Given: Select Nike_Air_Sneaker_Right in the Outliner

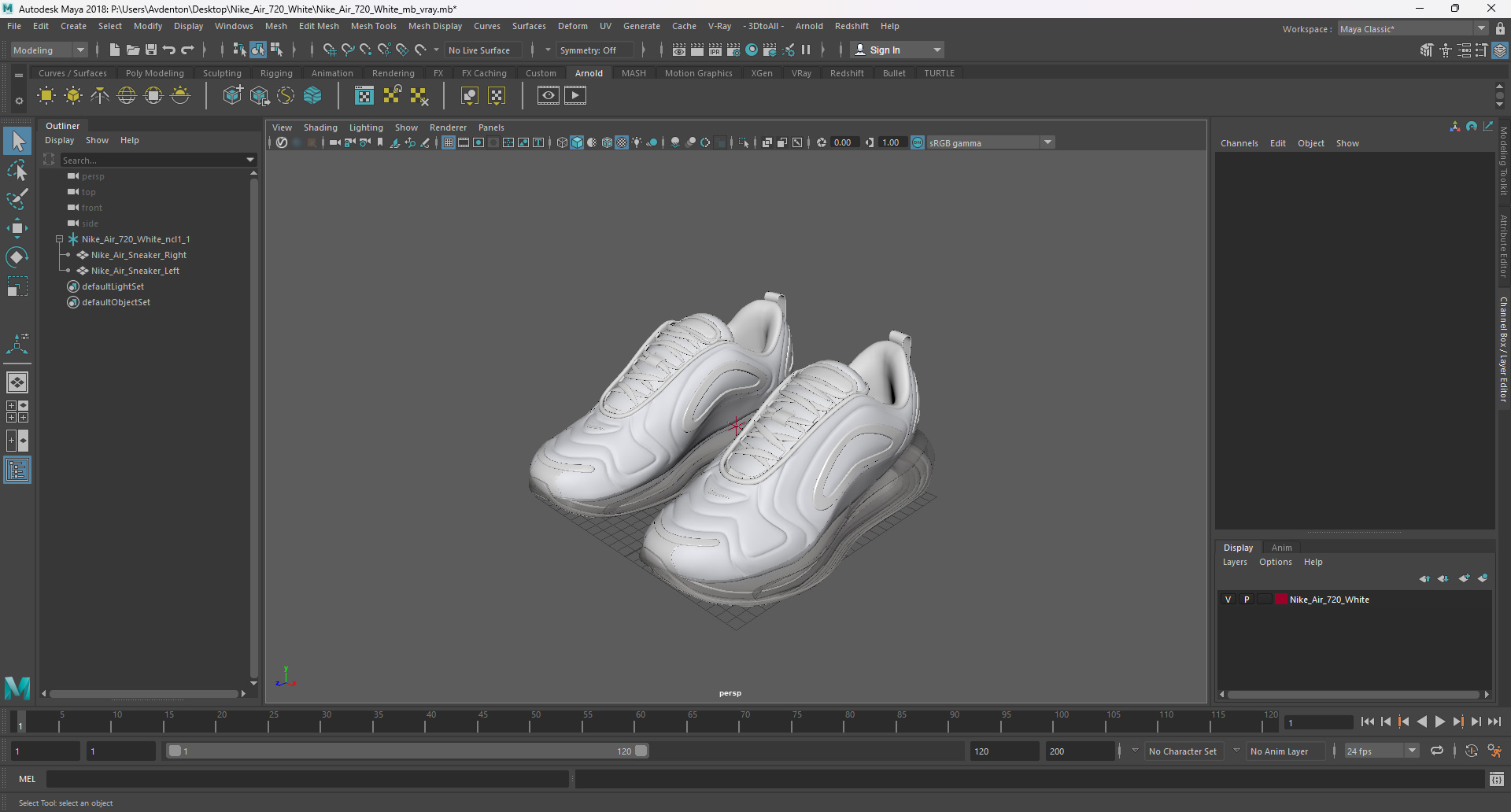Looking at the screenshot, I should (x=139, y=255).
